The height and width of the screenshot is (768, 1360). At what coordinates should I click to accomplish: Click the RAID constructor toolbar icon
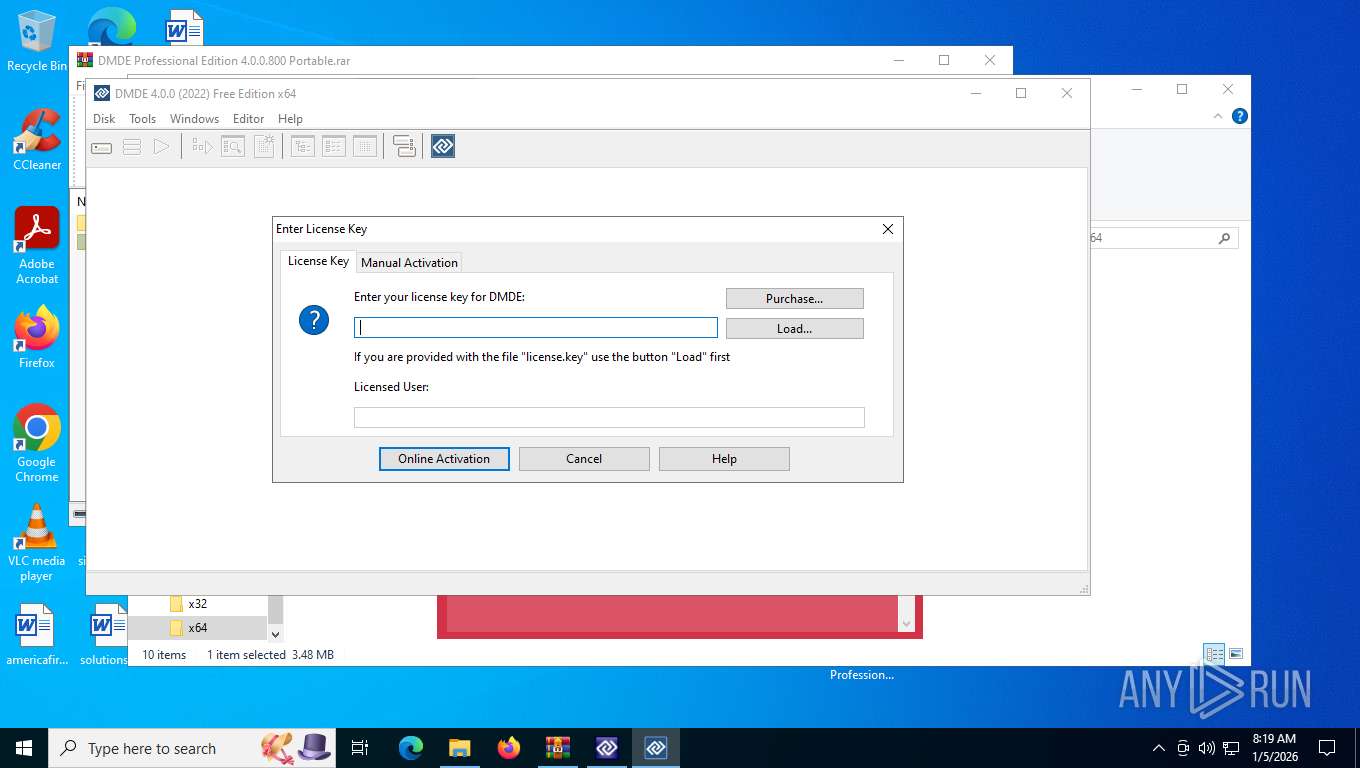tap(404, 147)
